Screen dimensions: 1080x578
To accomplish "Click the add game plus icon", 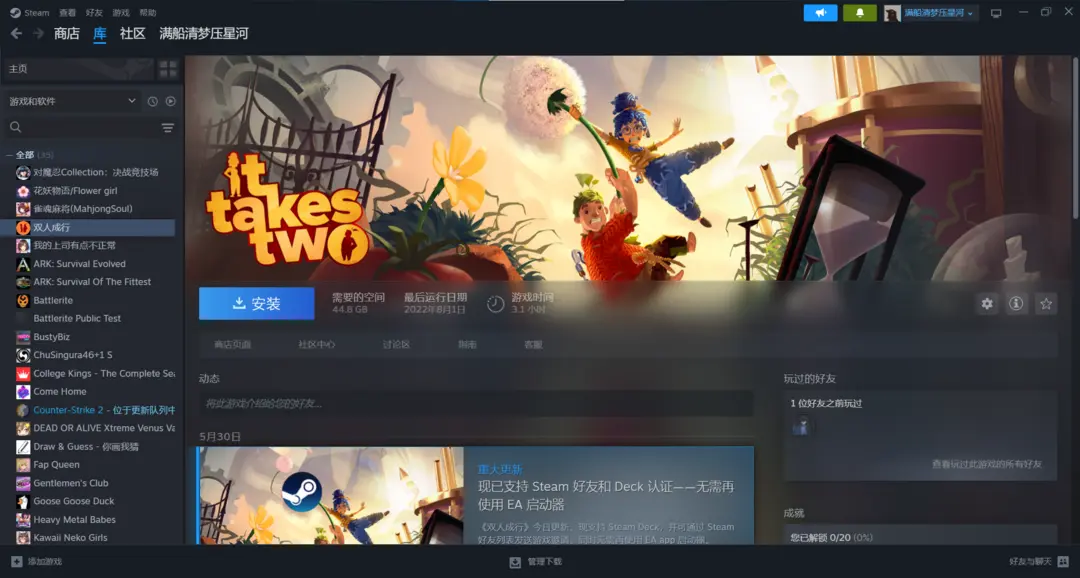I will coord(17,561).
